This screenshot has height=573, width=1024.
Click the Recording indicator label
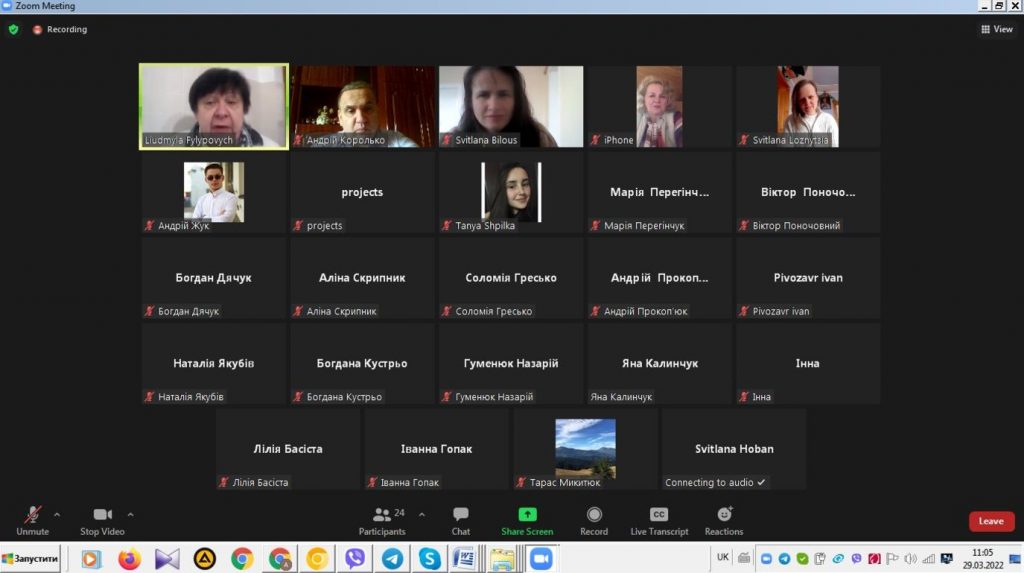(61, 29)
